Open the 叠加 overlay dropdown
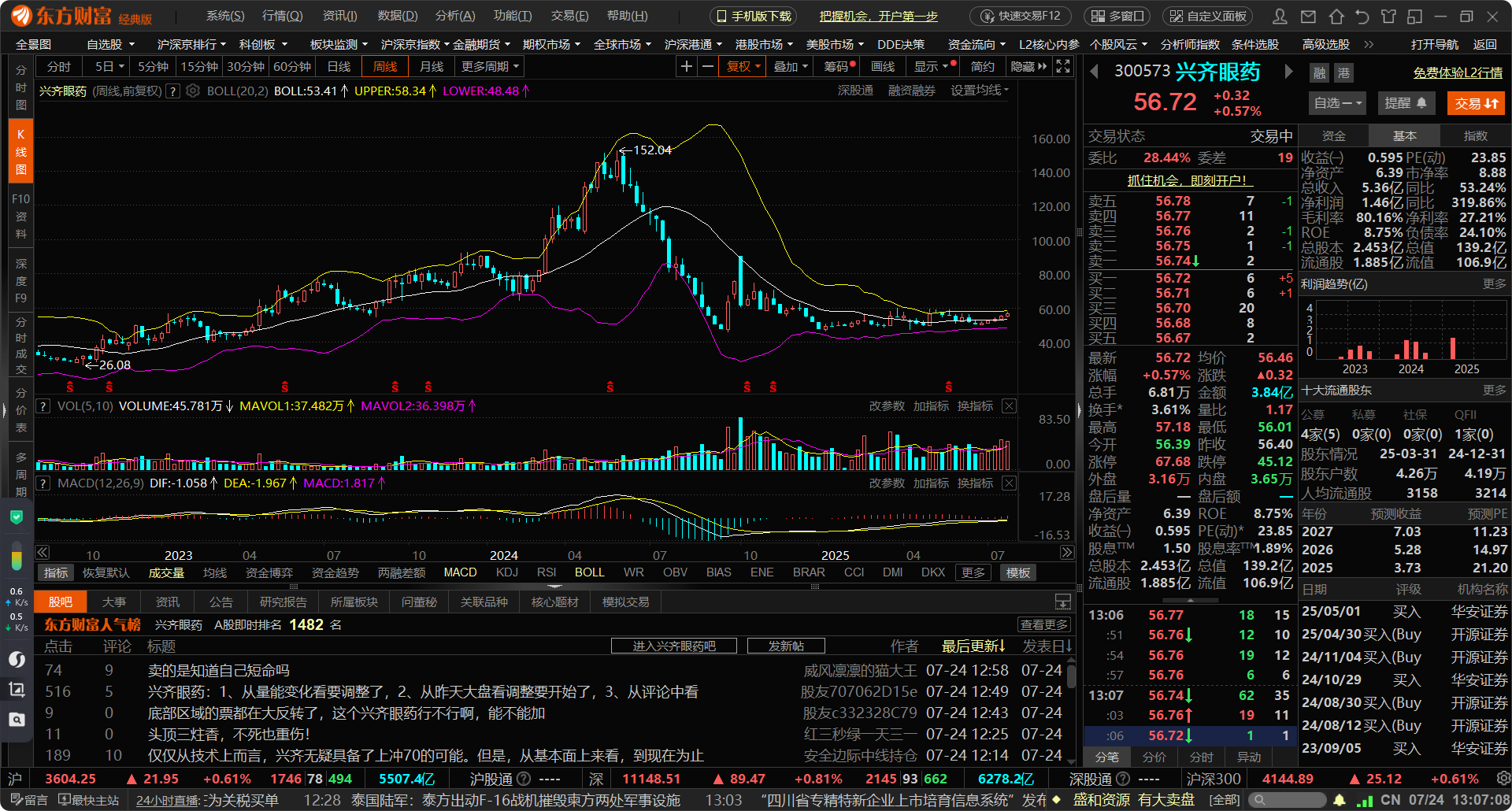This screenshot has height=811, width=1512. (790, 66)
